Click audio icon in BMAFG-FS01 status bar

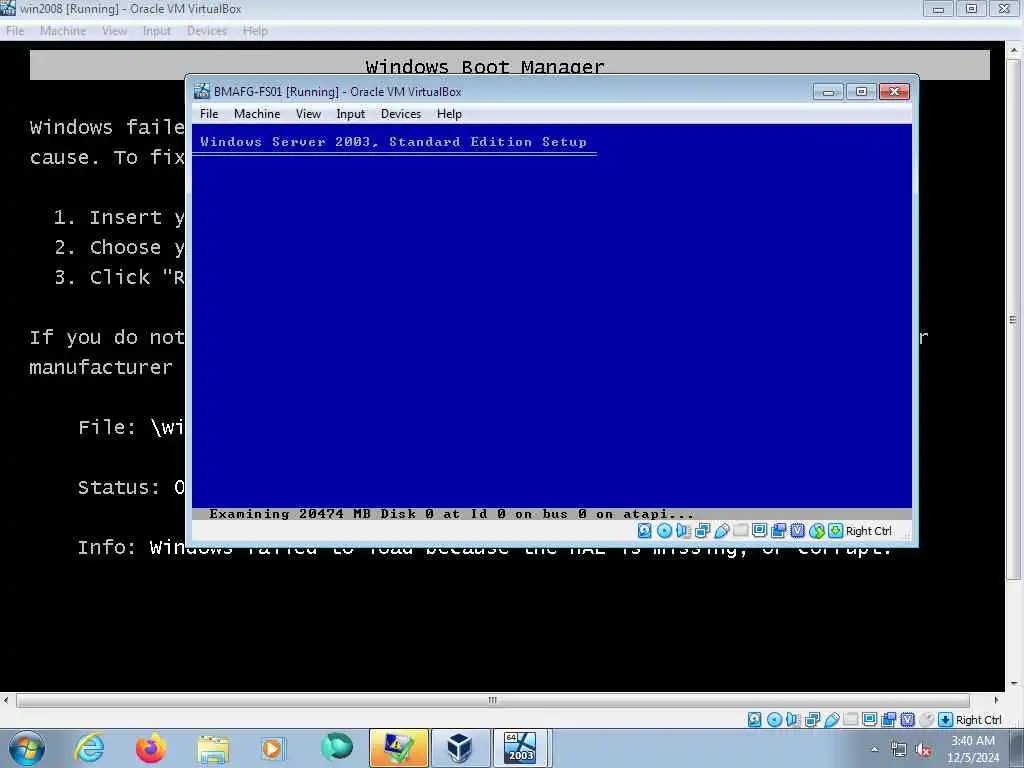coord(683,531)
